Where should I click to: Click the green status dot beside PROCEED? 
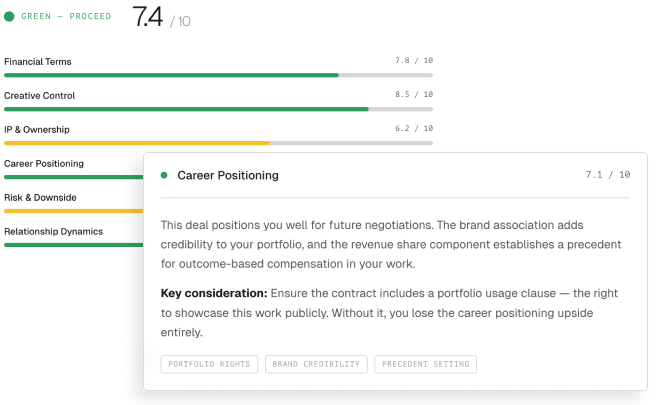[x=9, y=16]
